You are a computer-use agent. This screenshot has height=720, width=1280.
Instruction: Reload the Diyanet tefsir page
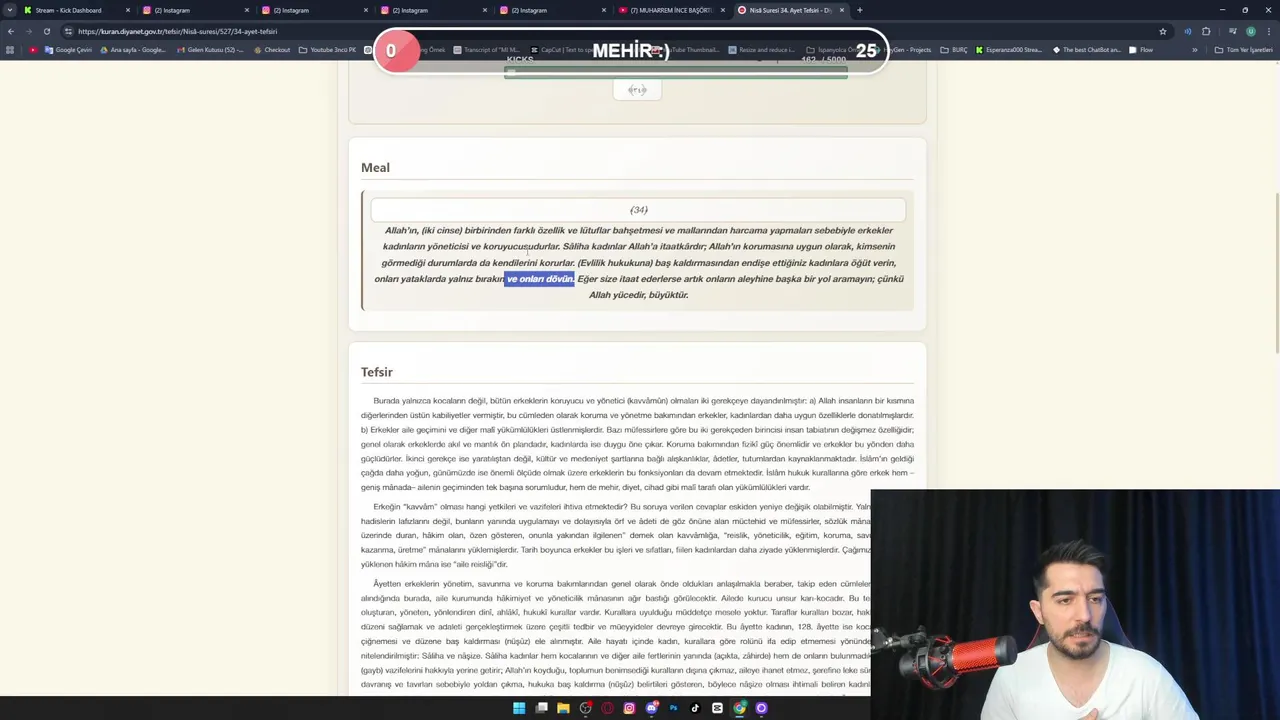click(x=46, y=31)
